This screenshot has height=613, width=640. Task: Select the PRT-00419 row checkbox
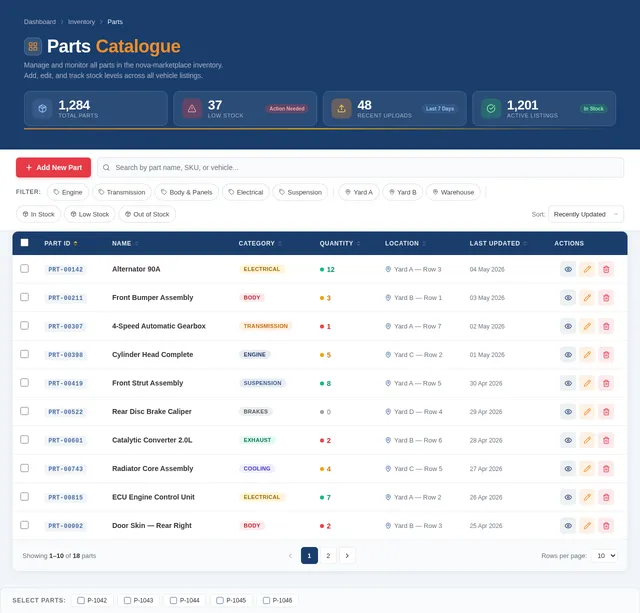pyautogui.click(x=24, y=382)
